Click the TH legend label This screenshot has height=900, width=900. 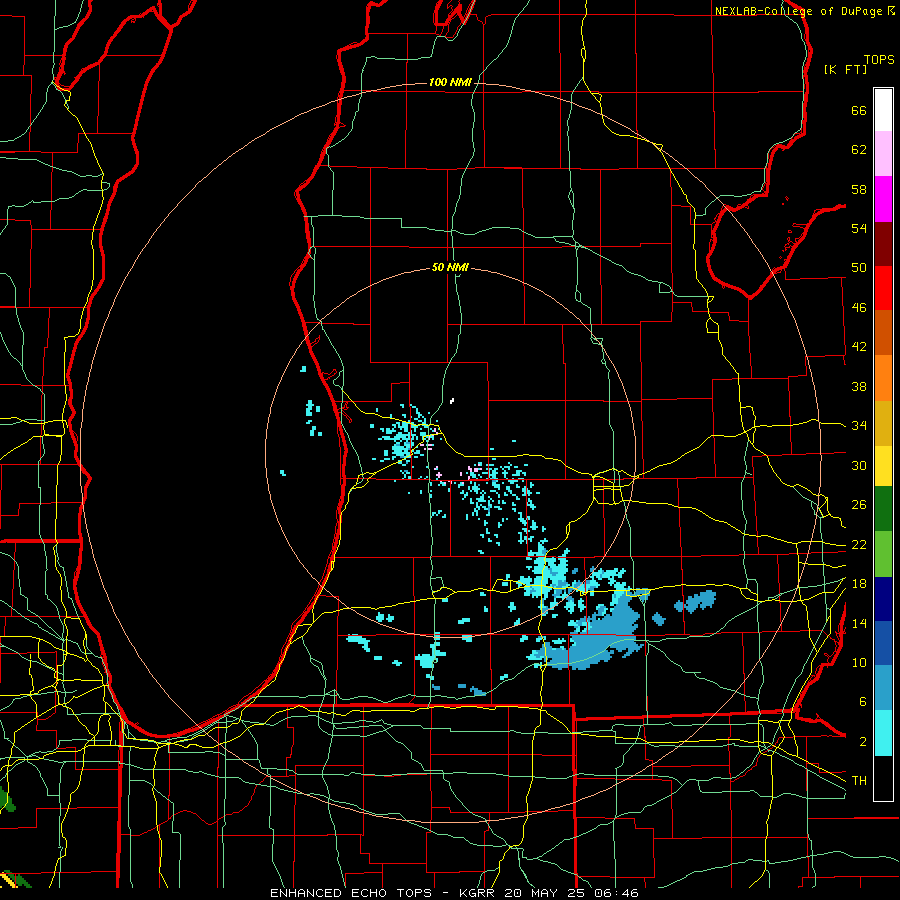(859, 781)
